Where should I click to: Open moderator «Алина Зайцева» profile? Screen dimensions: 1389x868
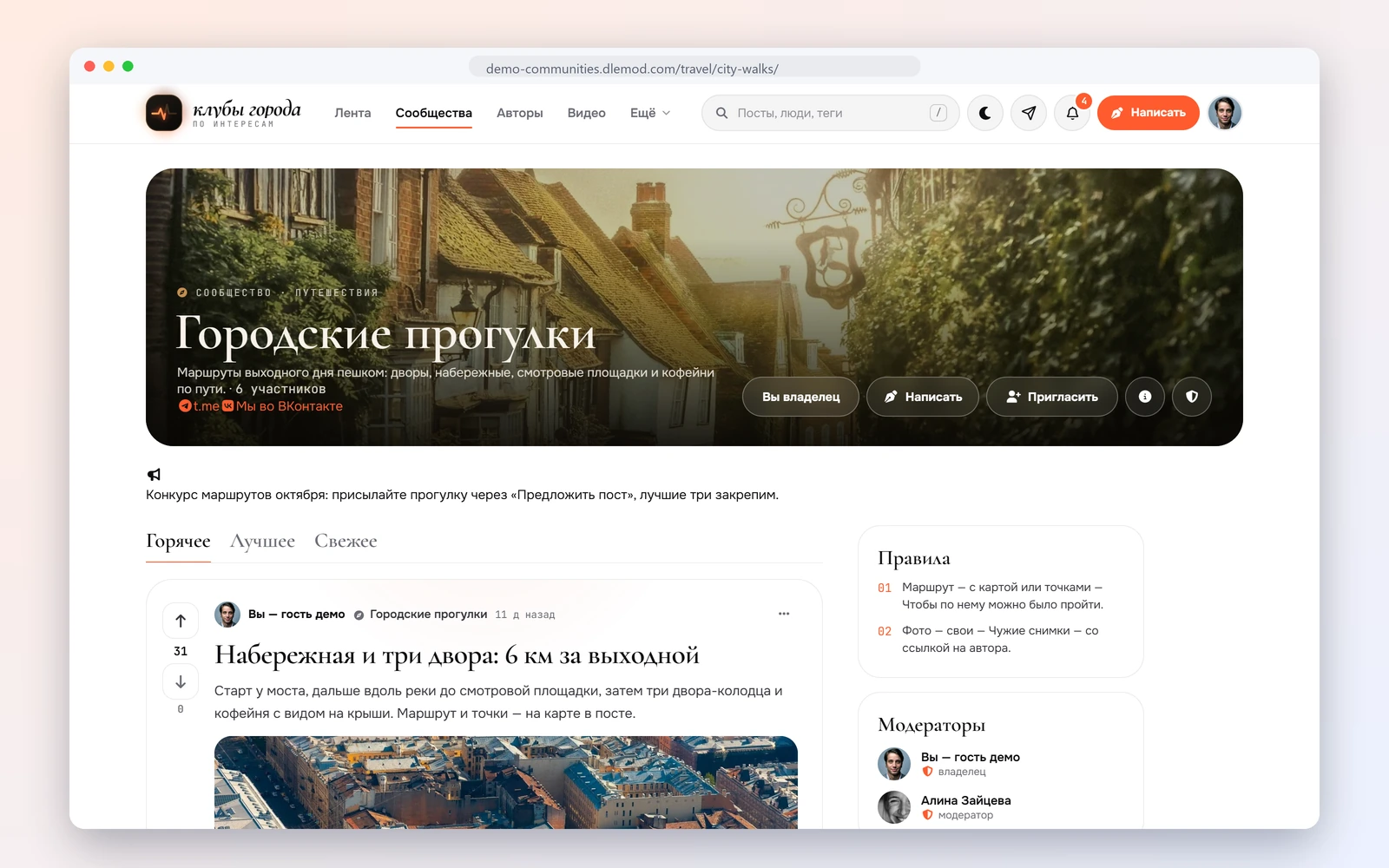point(966,800)
